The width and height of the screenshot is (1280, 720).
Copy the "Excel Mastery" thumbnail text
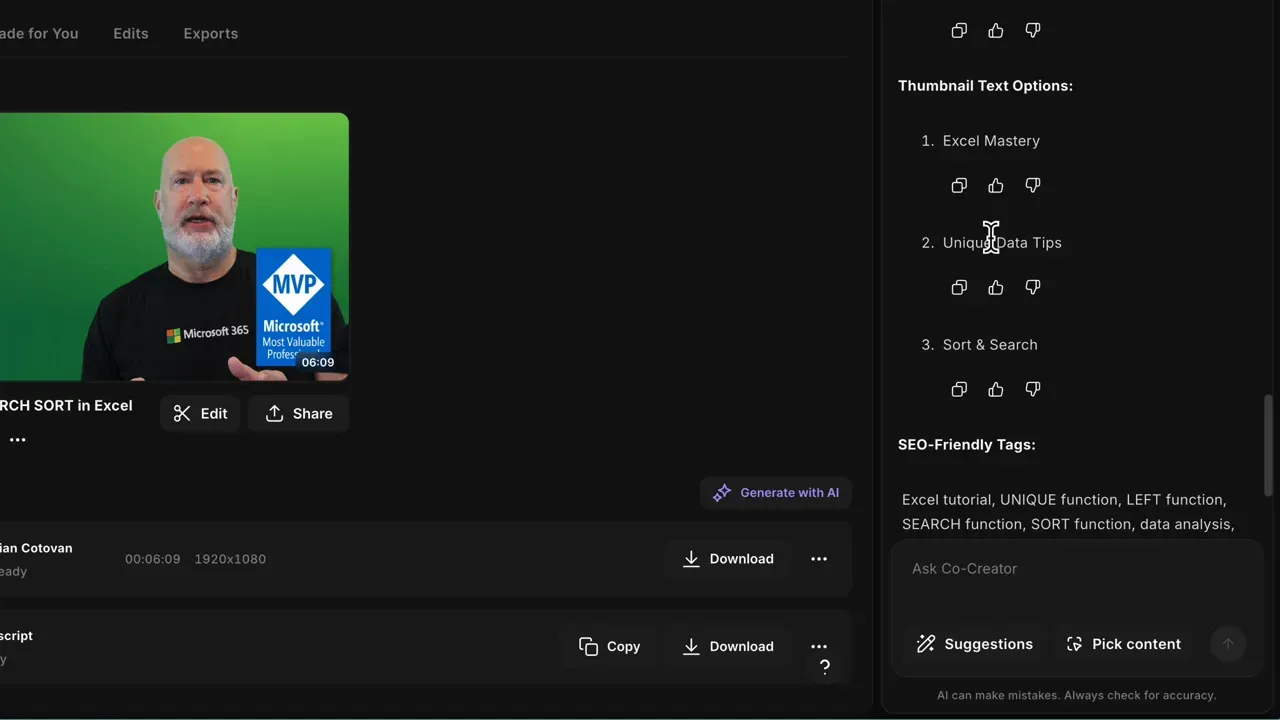point(959,186)
